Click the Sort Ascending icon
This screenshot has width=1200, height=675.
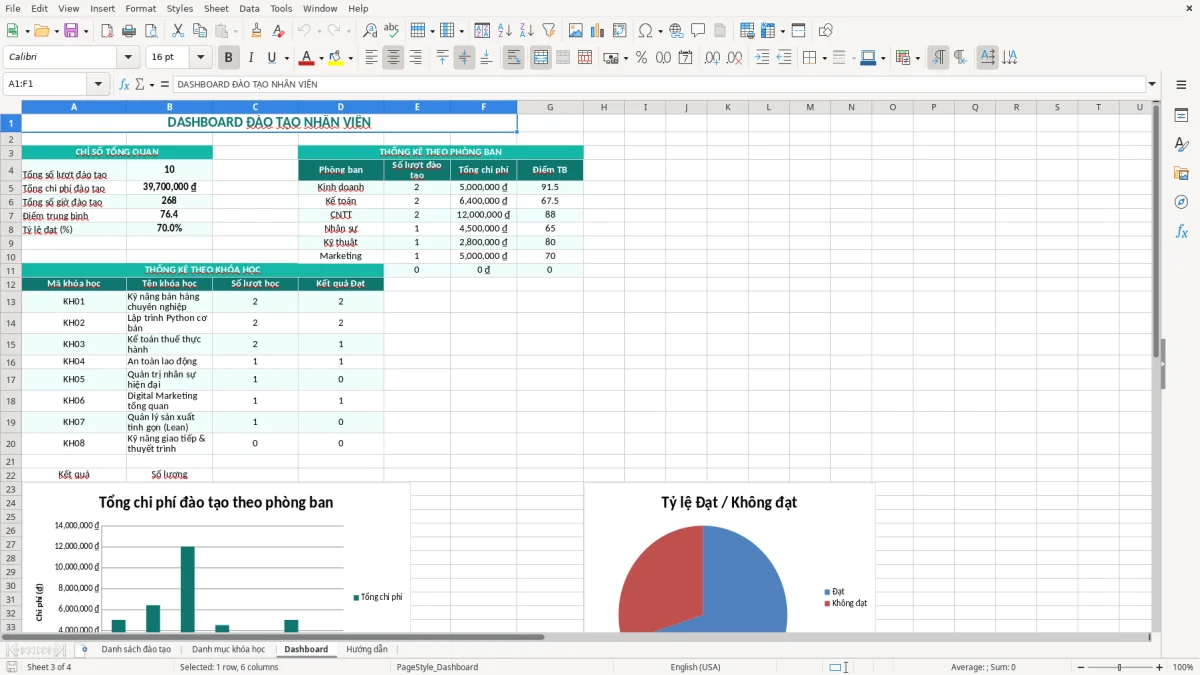[x=505, y=31]
